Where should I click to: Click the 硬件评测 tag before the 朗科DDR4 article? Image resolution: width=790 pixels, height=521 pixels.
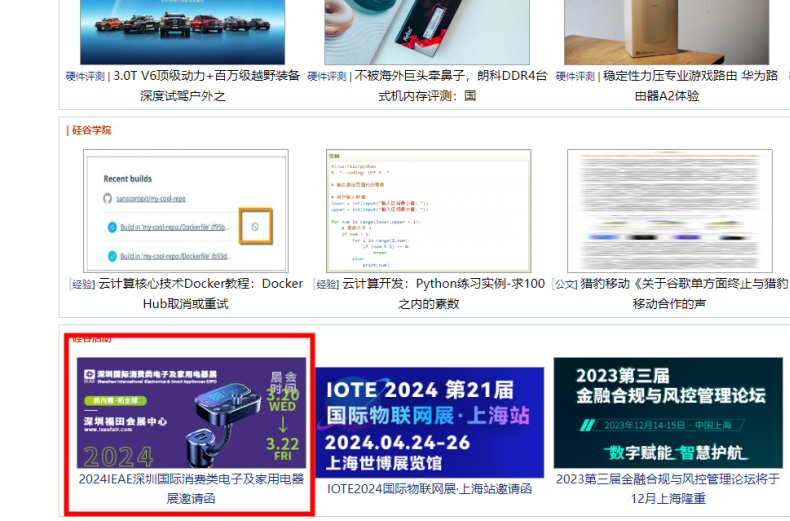328,76
